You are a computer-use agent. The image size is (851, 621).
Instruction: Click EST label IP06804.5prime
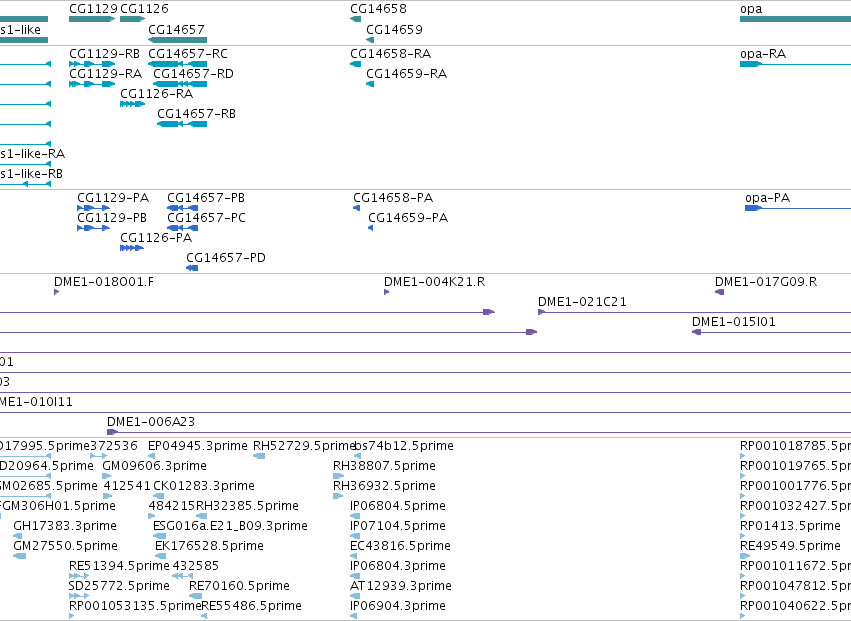398,506
